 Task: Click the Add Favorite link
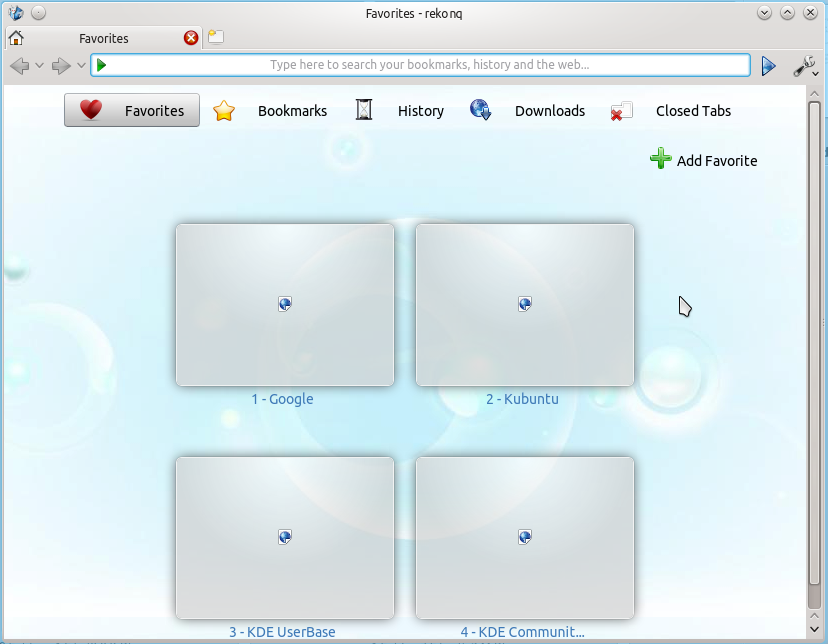(x=717, y=160)
